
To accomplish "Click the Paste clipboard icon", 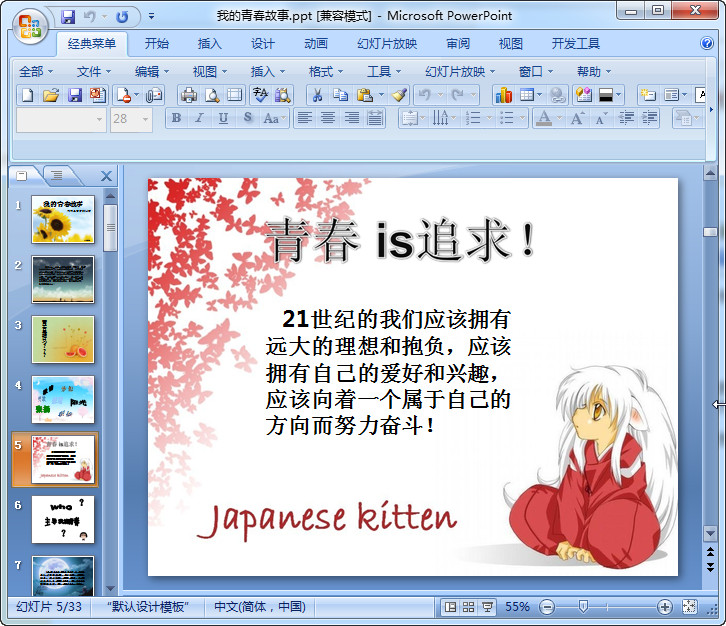I will (x=365, y=95).
